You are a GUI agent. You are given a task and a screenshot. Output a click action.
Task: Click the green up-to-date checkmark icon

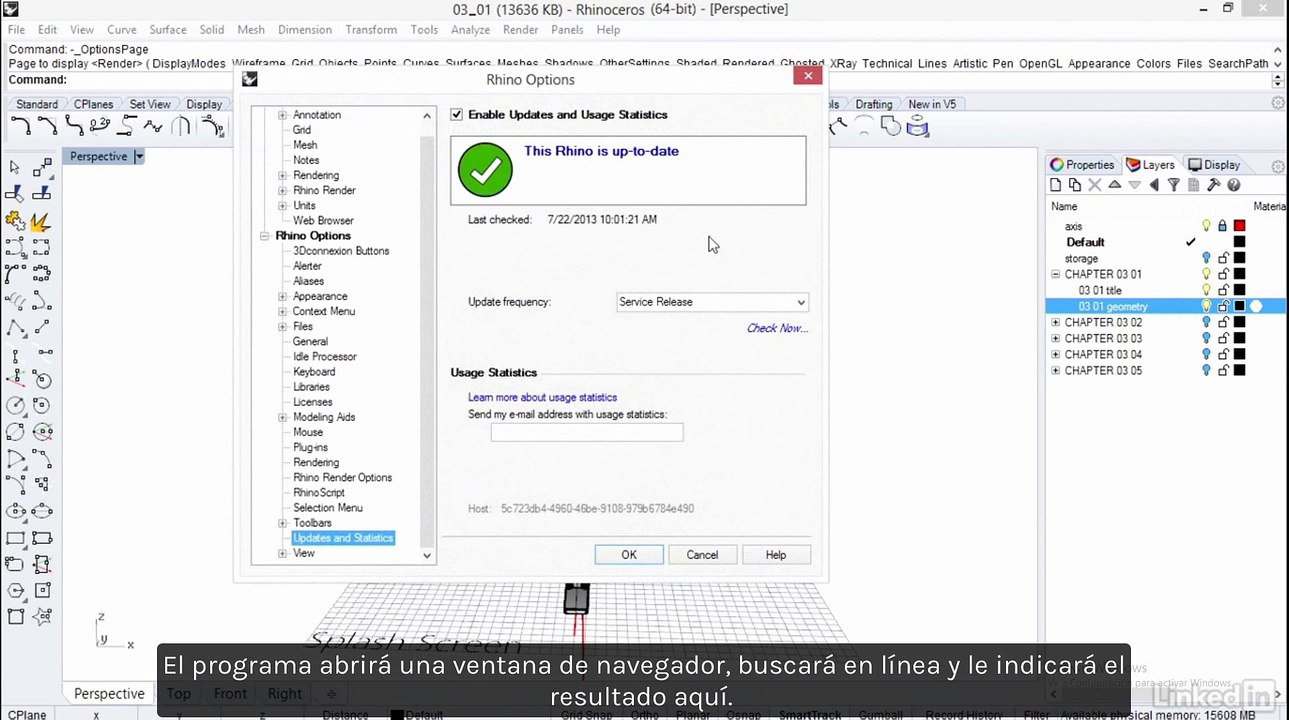(485, 171)
